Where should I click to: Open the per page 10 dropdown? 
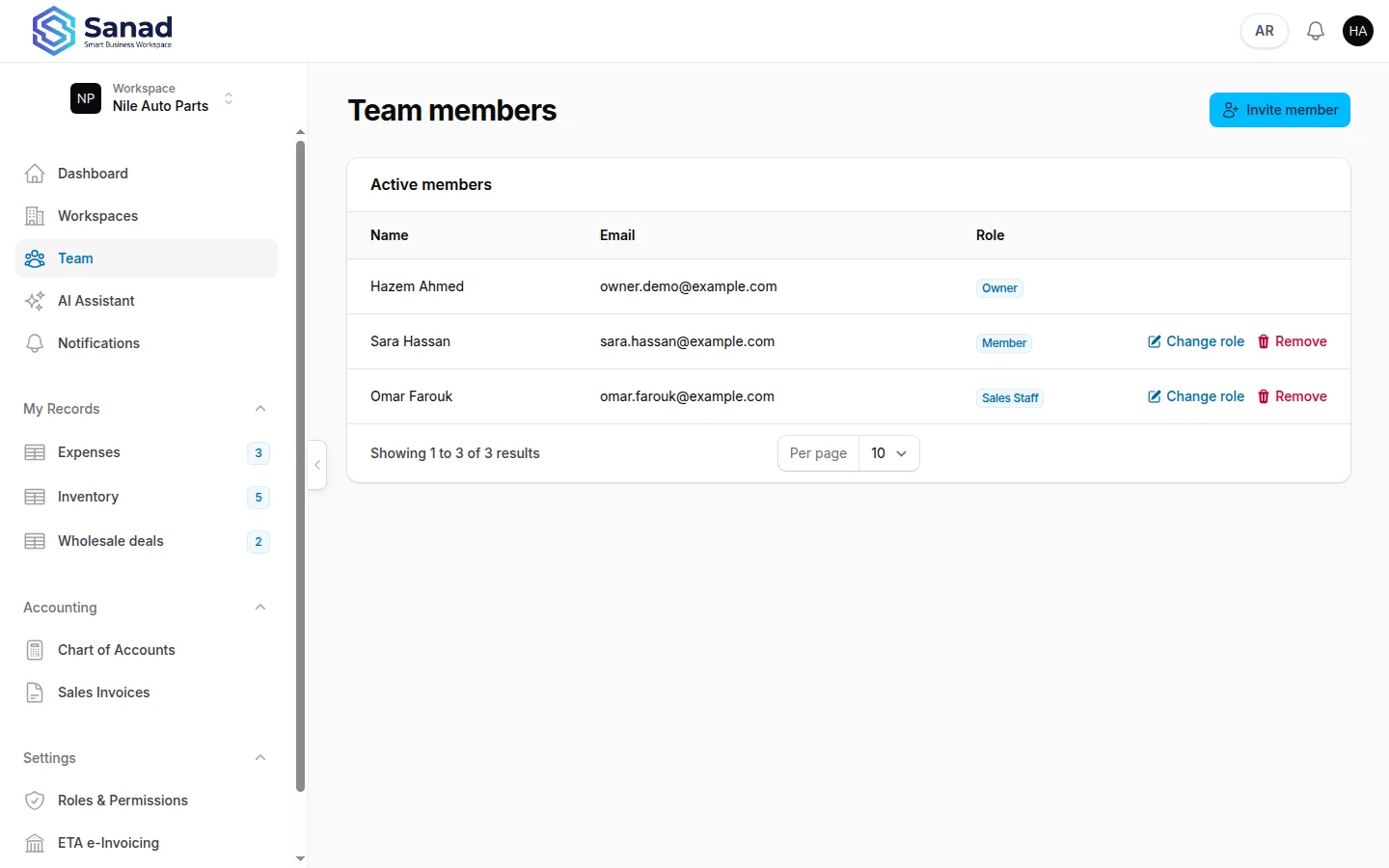click(x=888, y=453)
